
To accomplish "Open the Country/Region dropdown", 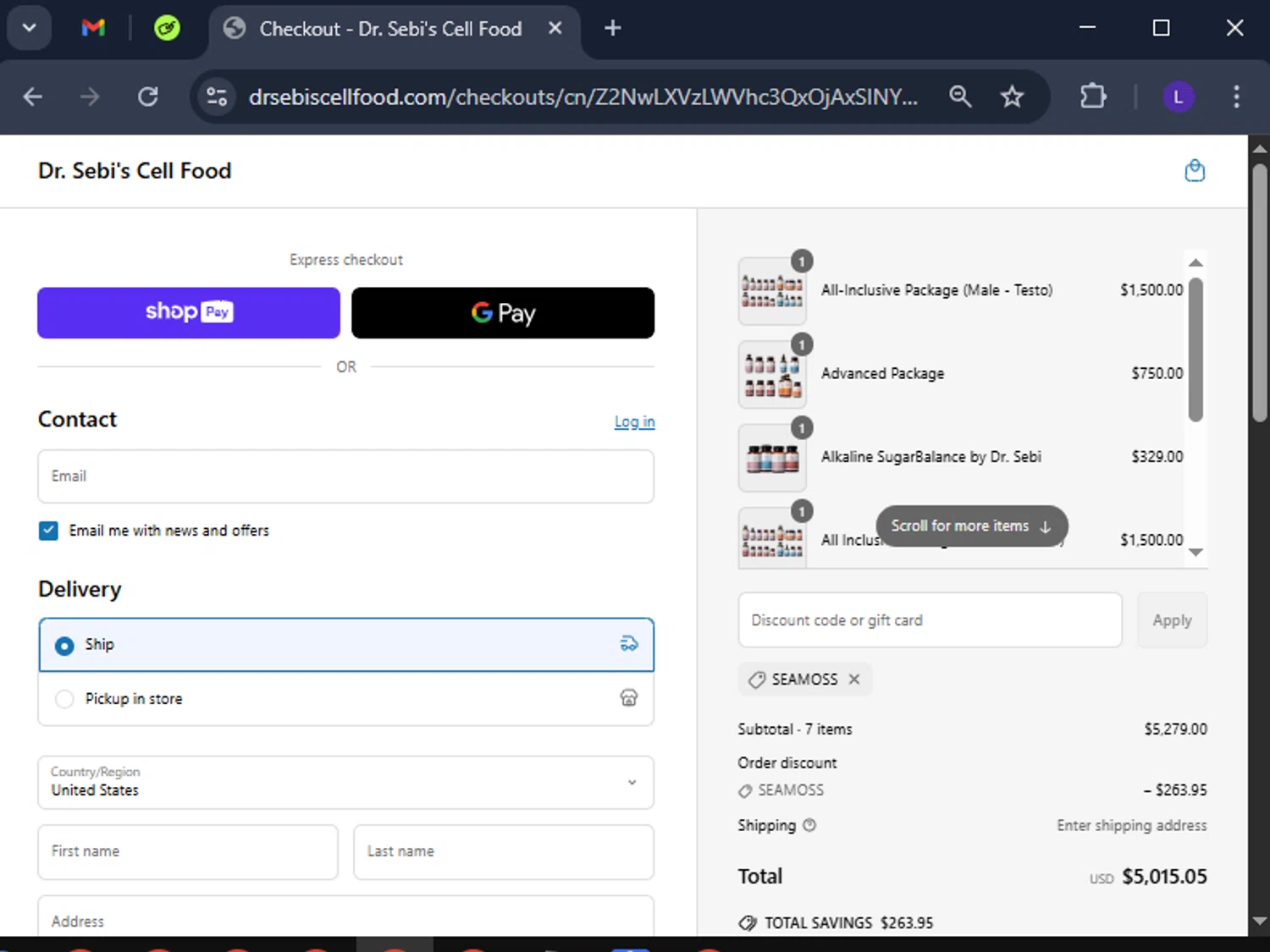I will [x=345, y=782].
